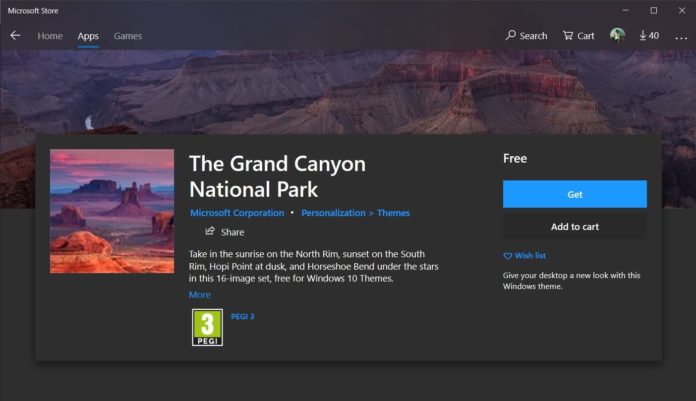Screen dimensions: 696x401
Task: Open the three-dot See more menu
Action: 681,36
